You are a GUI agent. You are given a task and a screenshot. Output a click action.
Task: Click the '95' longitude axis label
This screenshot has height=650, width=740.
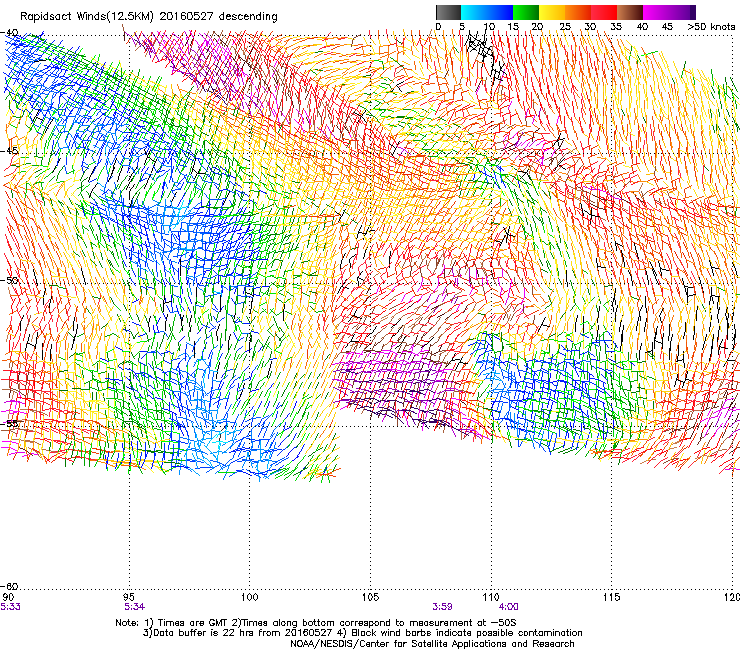coord(129,597)
